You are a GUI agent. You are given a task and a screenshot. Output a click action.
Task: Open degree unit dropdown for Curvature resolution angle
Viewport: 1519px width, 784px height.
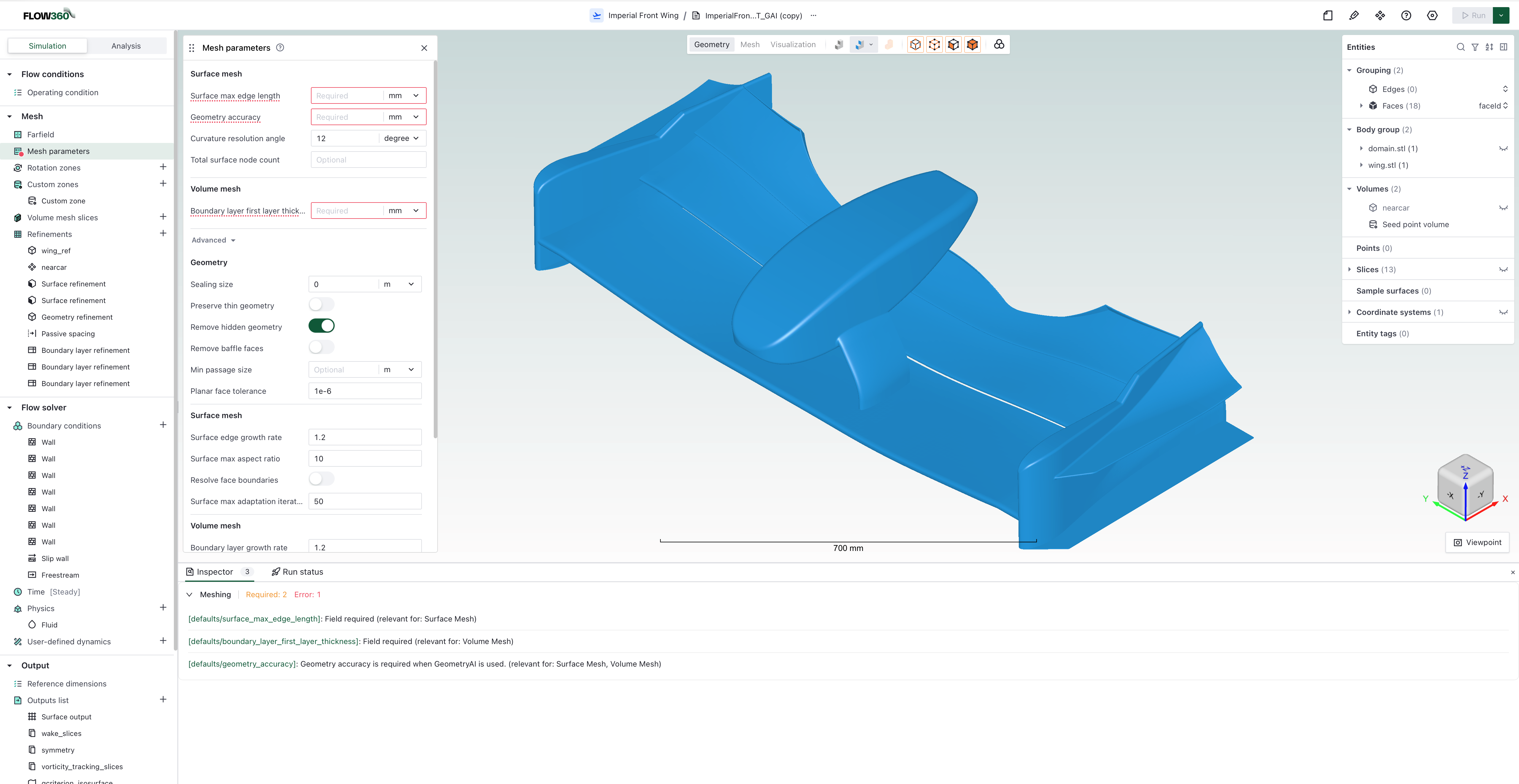click(402, 138)
